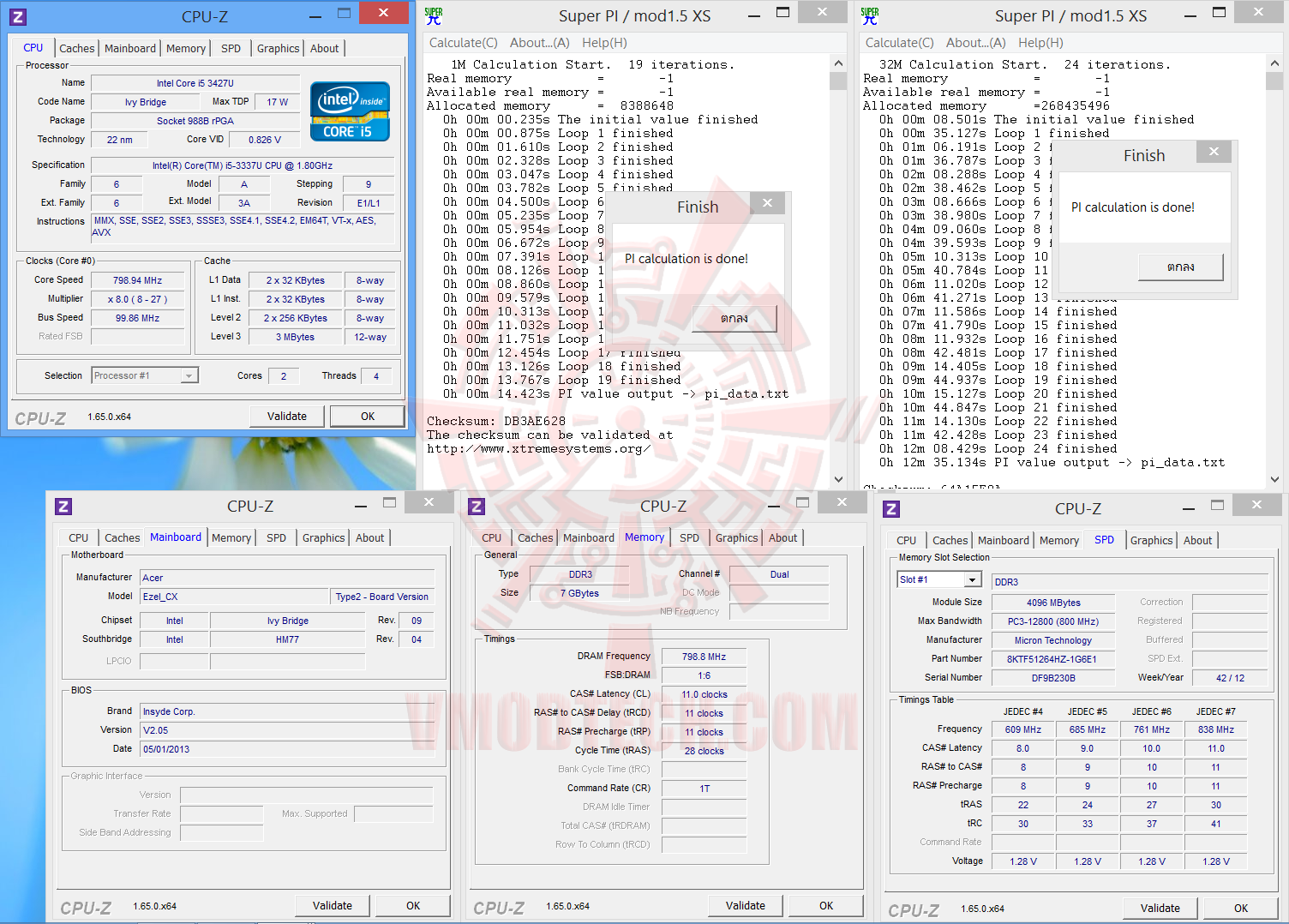Open About...(A) menu in the 32M Super PI window
Viewport: 1289px width, 924px height.
pos(975,43)
